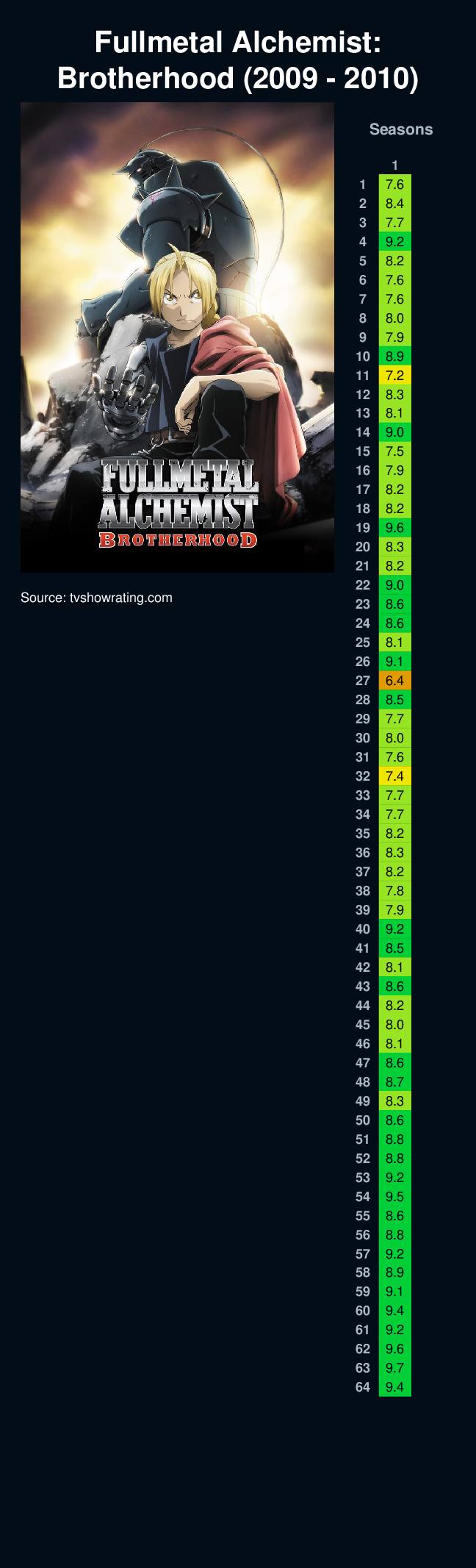Image resolution: width=476 pixels, height=1568 pixels.
Task: Click the 8.2 rating for episode 5
Action: point(394,261)
